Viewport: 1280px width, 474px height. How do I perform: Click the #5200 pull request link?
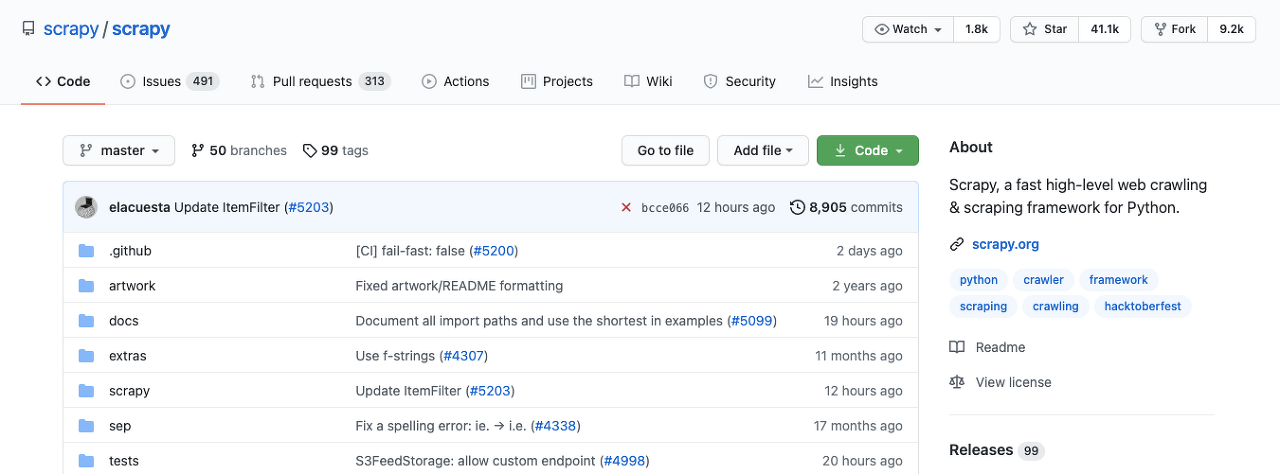click(x=494, y=251)
